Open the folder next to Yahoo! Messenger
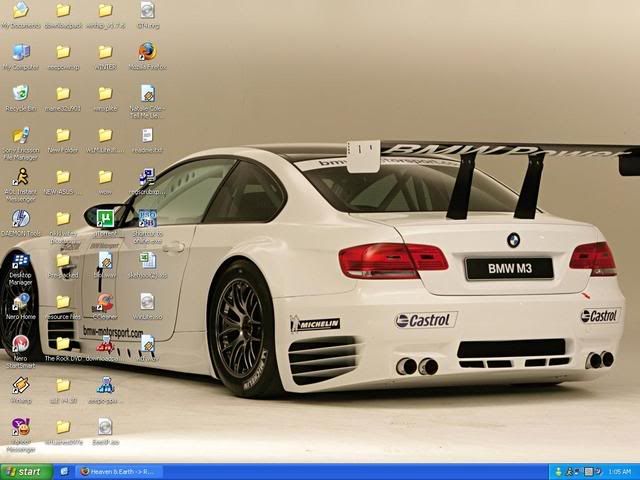This screenshot has width=640, height=480. click(x=63, y=427)
